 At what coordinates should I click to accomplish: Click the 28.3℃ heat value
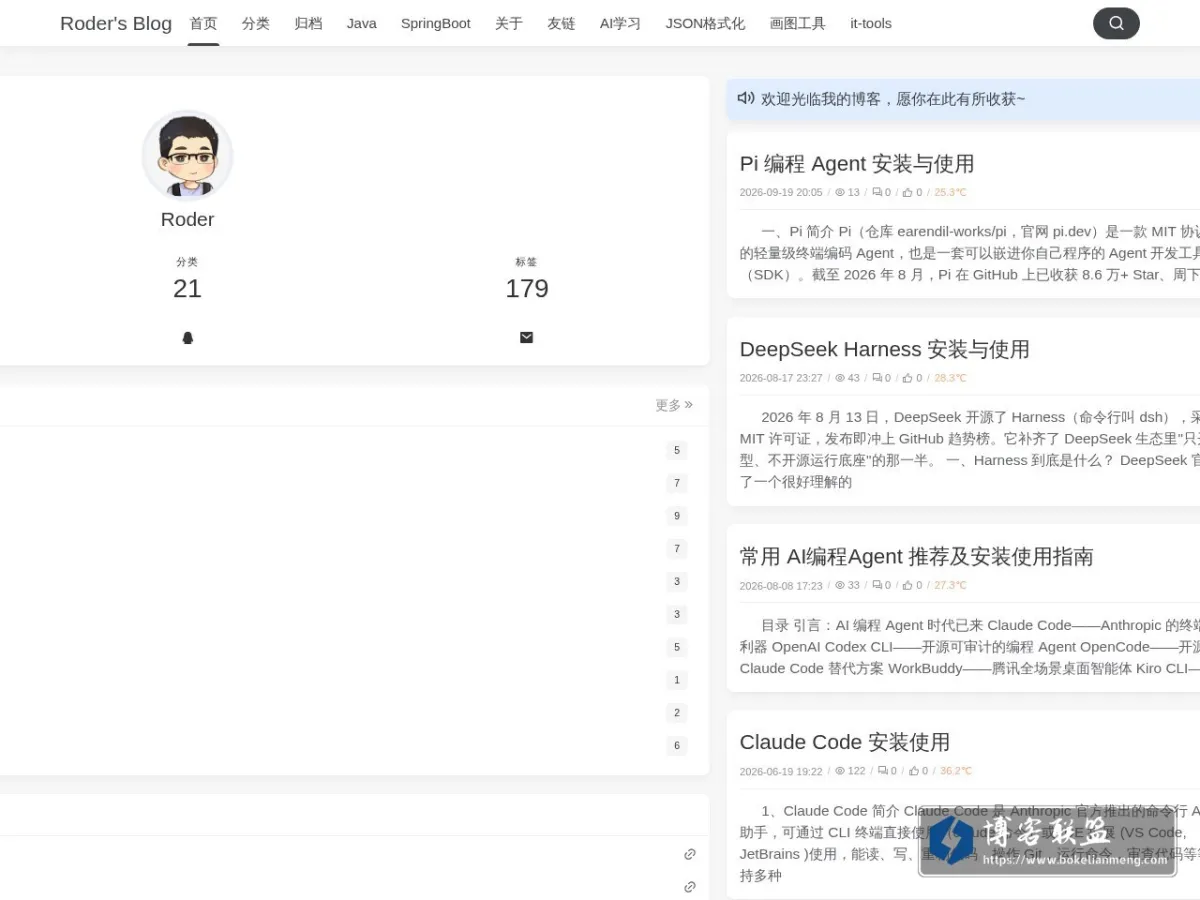tap(950, 378)
